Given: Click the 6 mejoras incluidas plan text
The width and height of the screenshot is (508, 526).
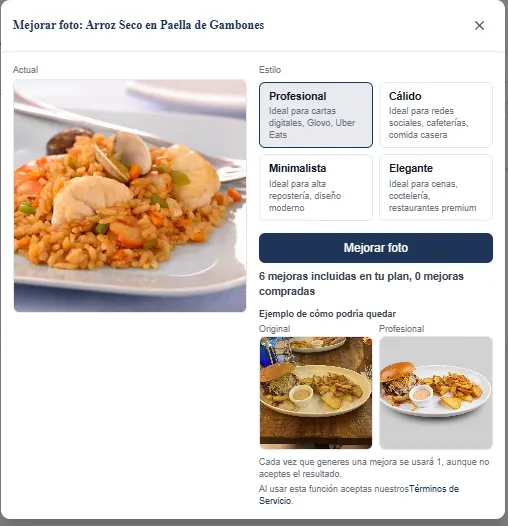Looking at the screenshot, I should (x=335, y=276).
